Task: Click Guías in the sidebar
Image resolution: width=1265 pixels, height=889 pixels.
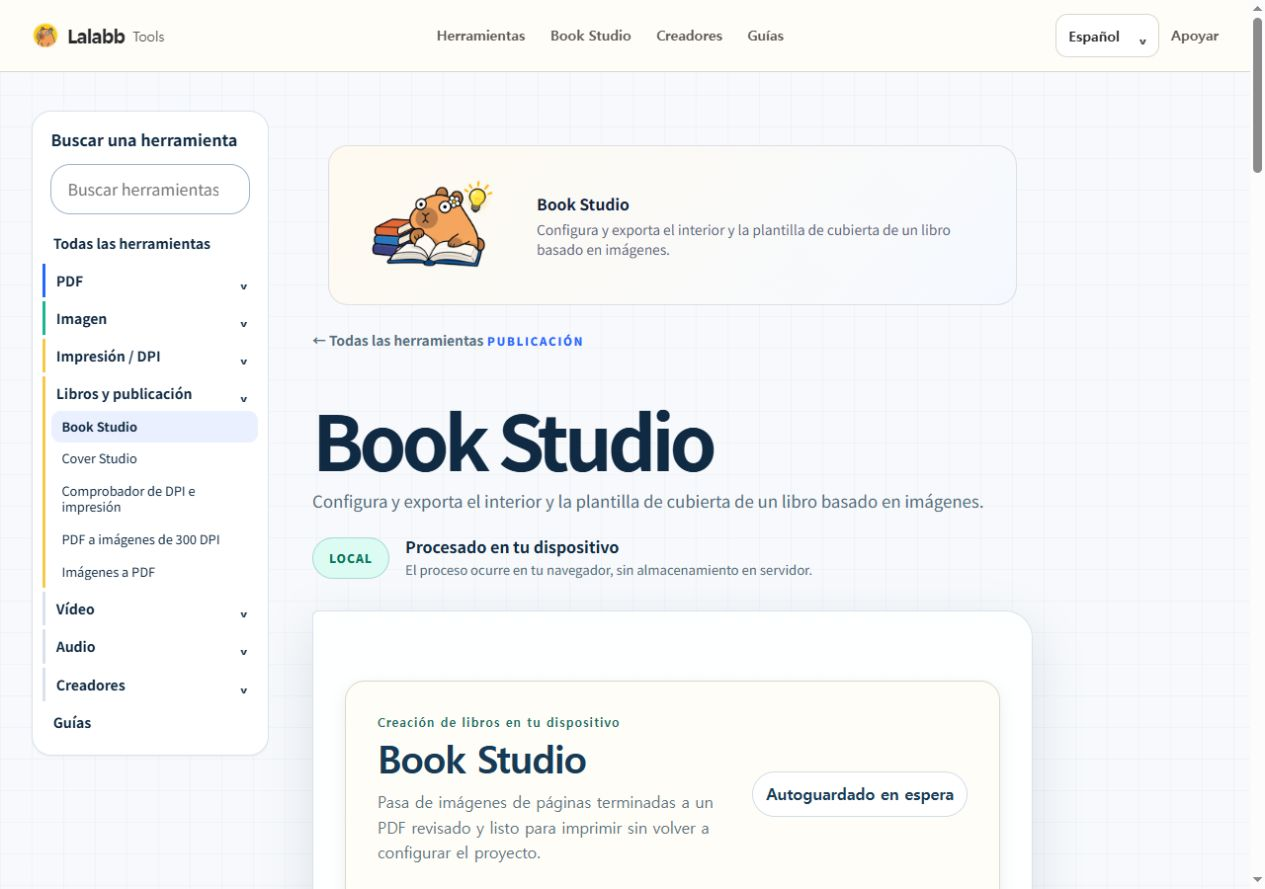Action: (72, 723)
